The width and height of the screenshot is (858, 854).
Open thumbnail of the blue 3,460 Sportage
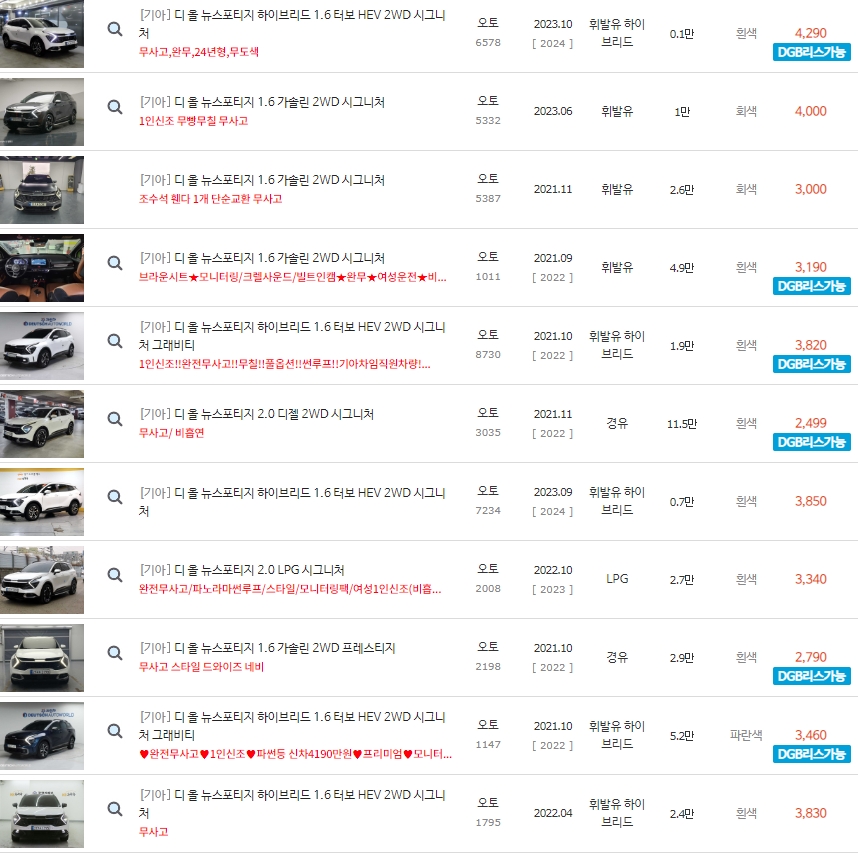[x=42, y=736]
